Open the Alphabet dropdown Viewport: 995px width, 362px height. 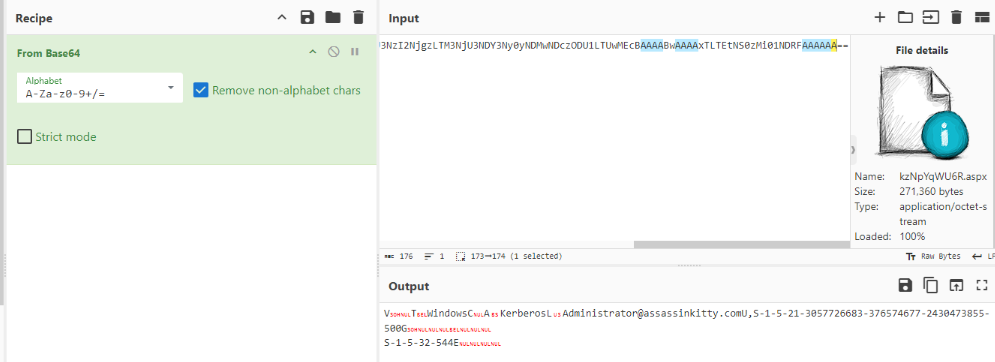pyautogui.click(x=100, y=88)
